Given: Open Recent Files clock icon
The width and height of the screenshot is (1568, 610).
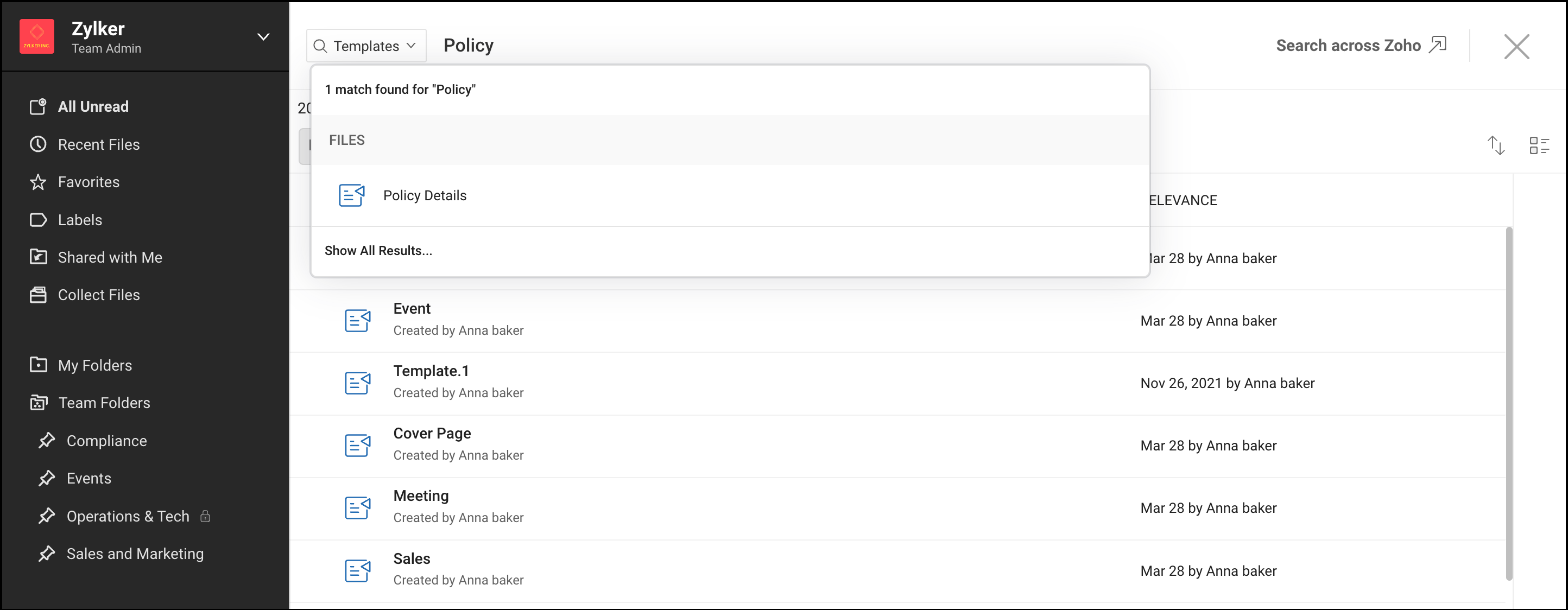Looking at the screenshot, I should 38,144.
